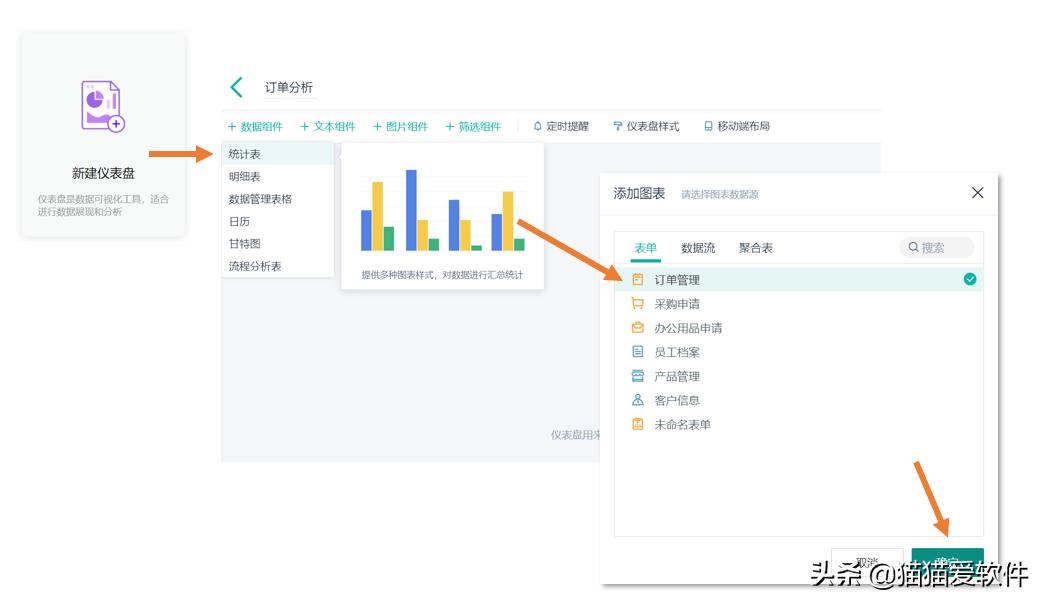Open the 数据组件 component dropdown
This screenshot has width=1047, height=606.
point(254,126)
